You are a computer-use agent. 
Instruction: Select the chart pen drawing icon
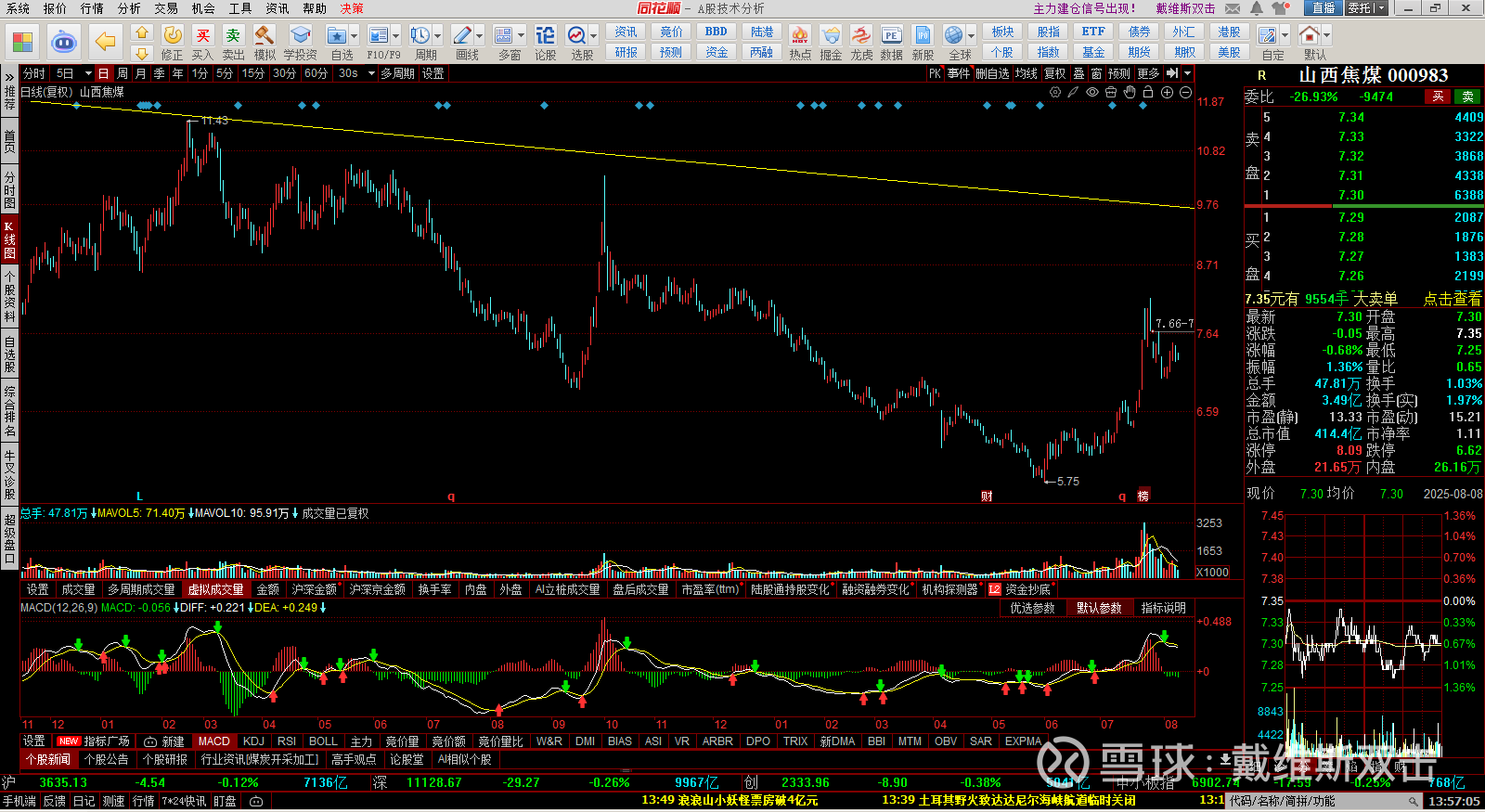click(1073, 92)
